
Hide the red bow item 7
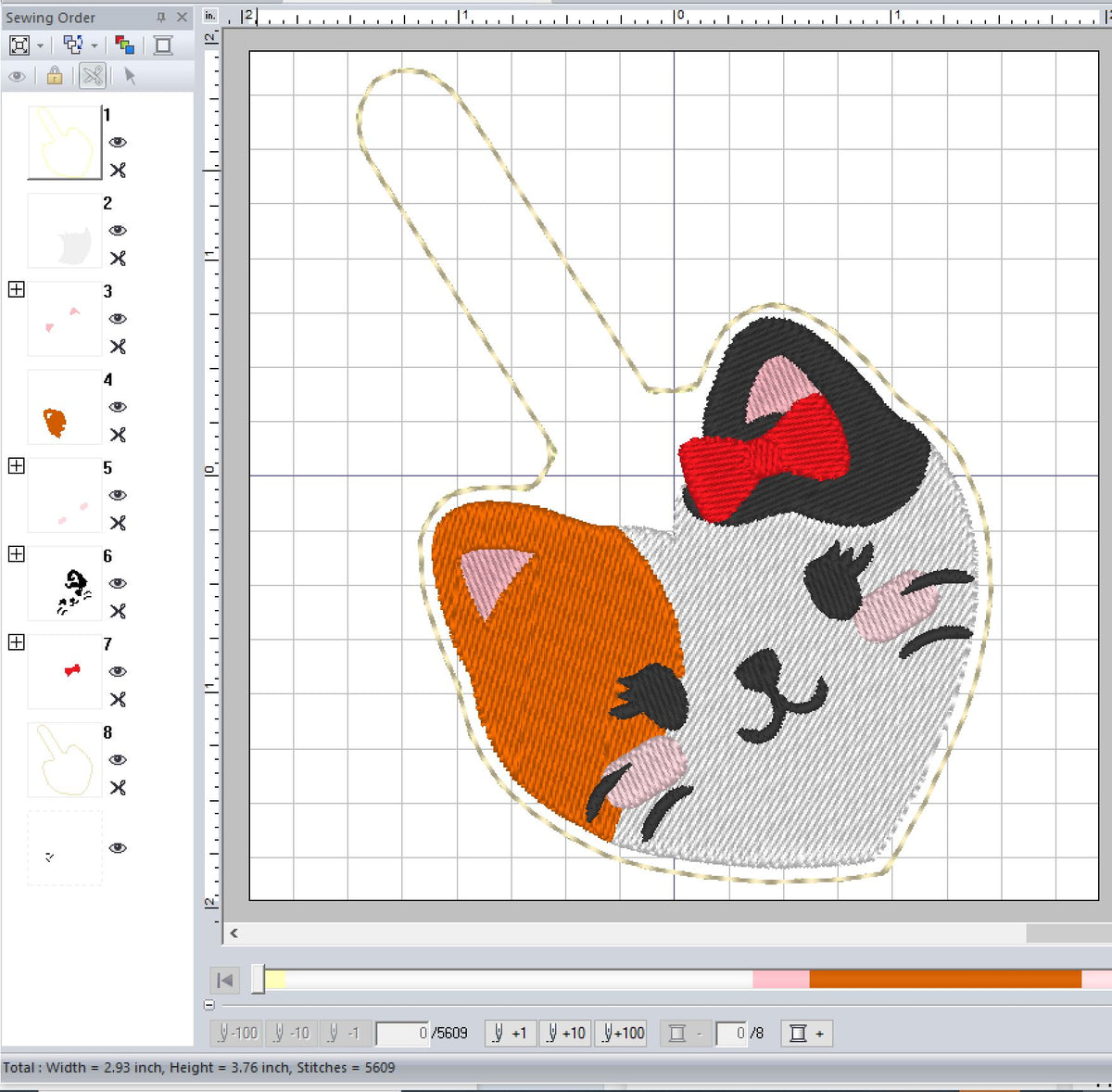(118, 670)
